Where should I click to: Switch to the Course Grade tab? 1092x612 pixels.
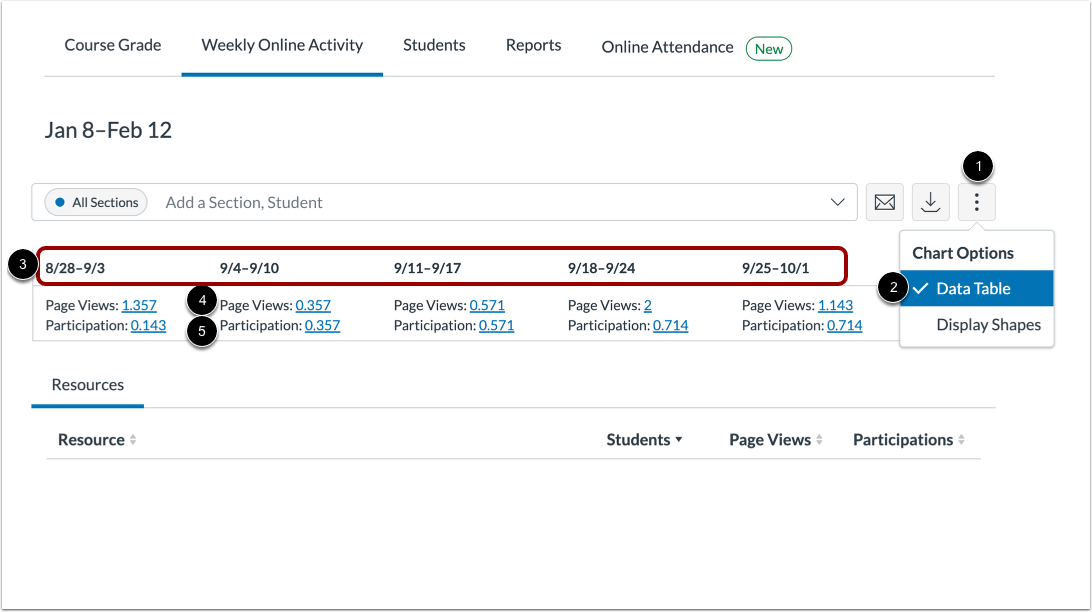112,45
